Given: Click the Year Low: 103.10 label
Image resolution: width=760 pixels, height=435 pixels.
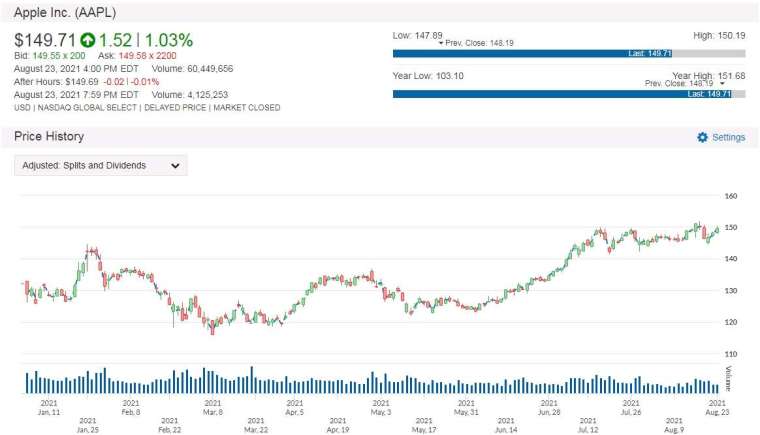Looking at the screenshot, I should coord(428,76).
